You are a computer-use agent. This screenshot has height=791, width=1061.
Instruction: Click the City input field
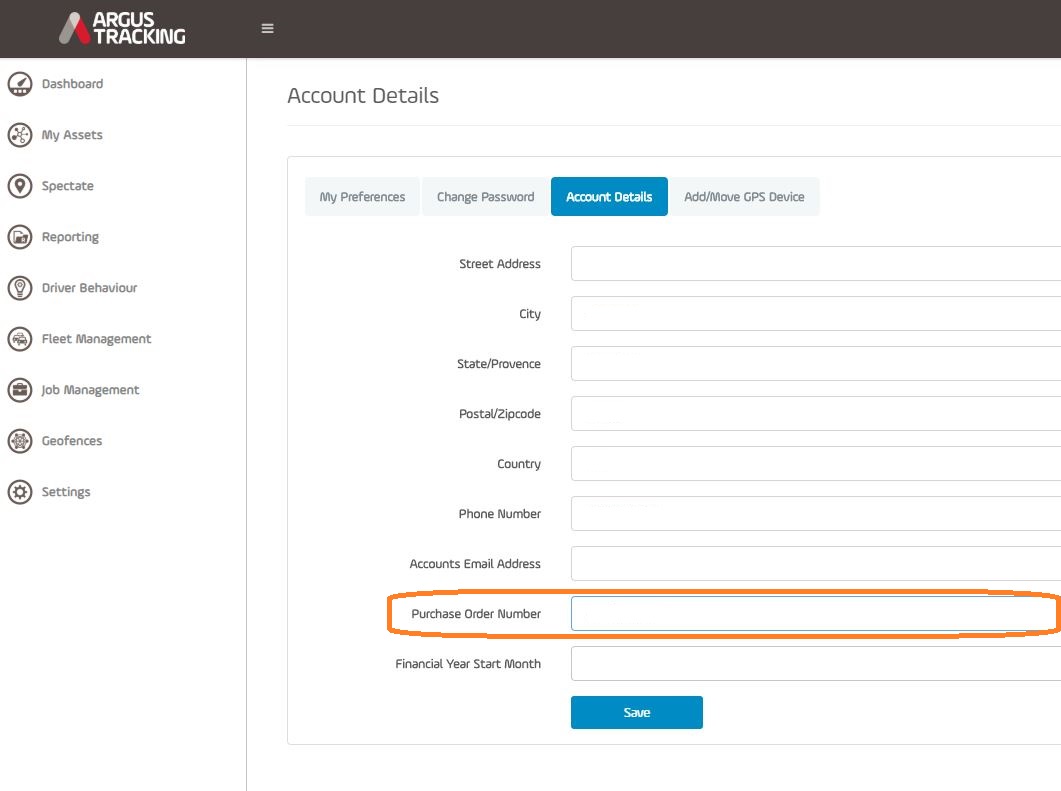815,313
